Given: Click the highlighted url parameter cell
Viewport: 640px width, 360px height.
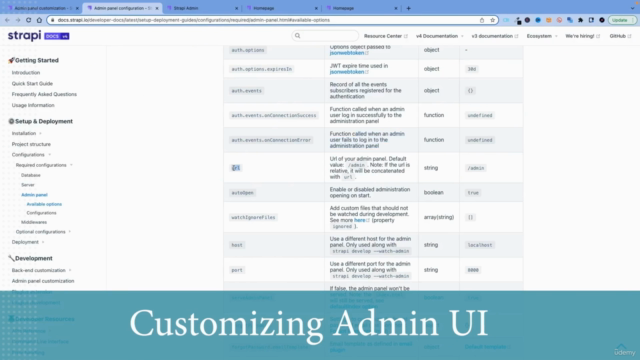Looking at the screenshot, I should pos(236,168).
